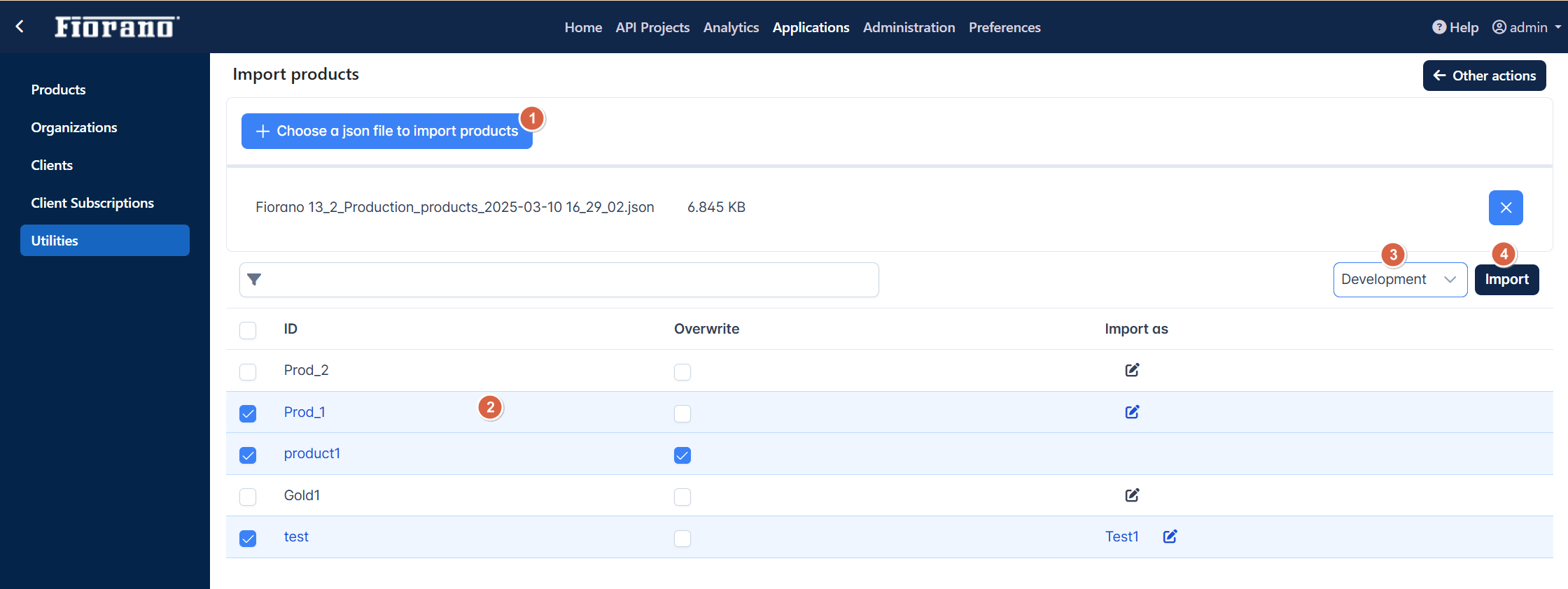Viewport: 1568px width, 589px height.
Task: Go to Home in top navigation
Action: 583,27
